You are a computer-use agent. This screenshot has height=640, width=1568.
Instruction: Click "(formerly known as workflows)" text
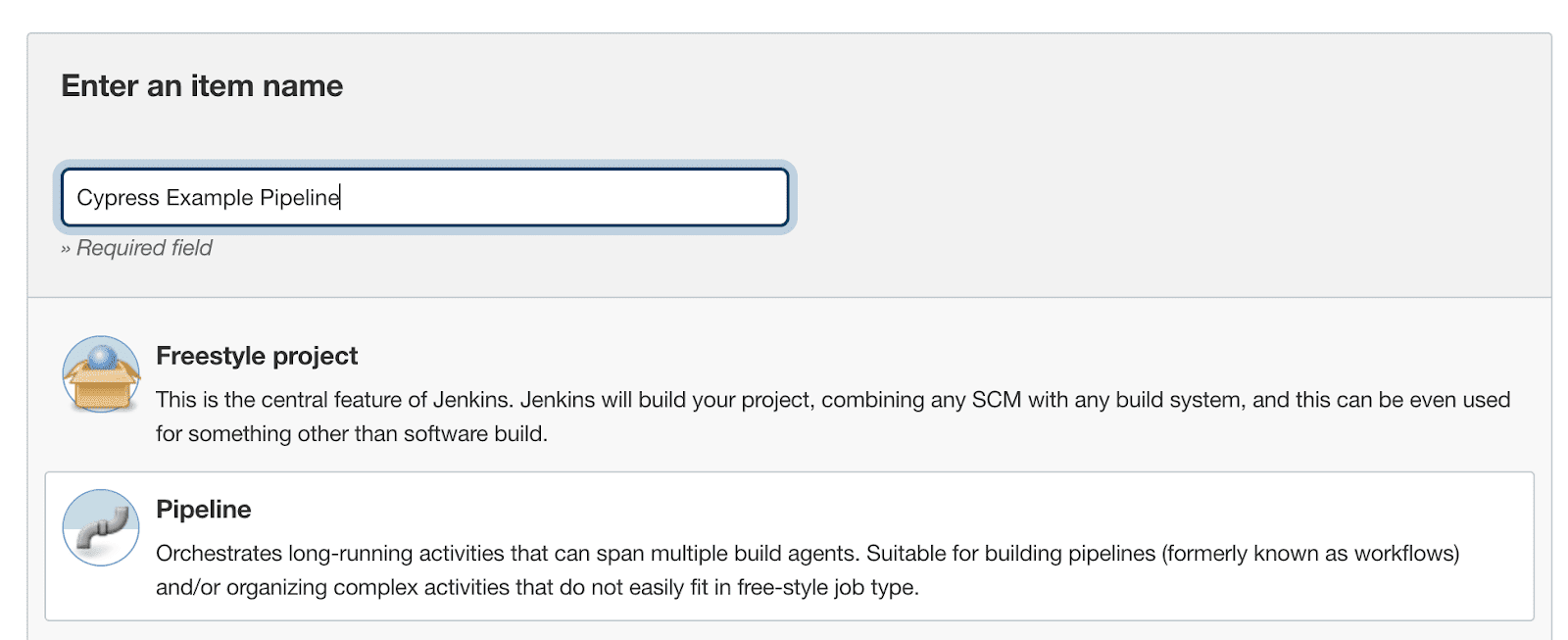coord(1310,554)
